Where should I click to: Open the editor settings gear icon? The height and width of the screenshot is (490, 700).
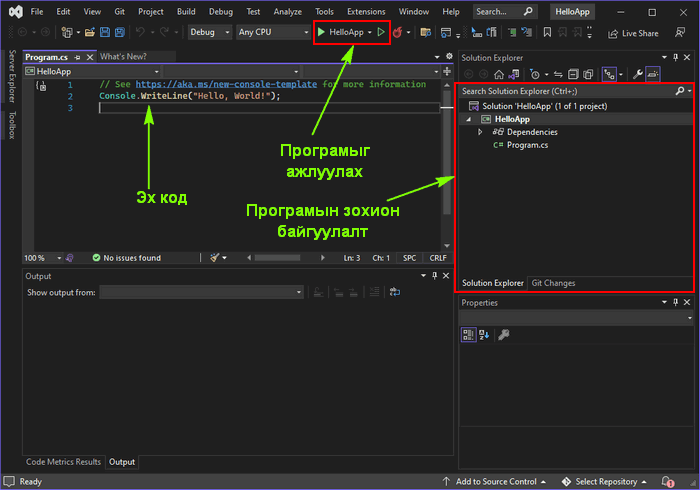tap(449, 56)
